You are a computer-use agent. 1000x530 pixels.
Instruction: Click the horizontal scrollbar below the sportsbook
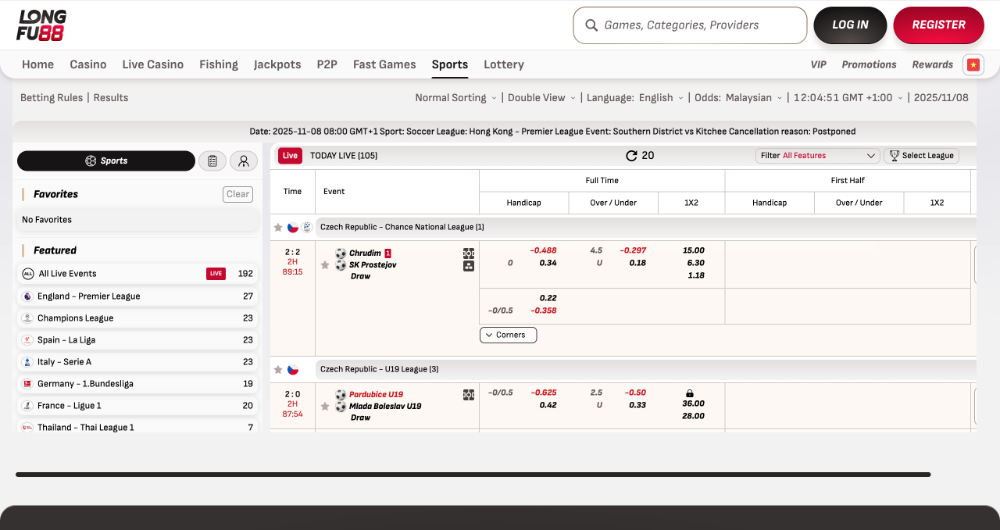pos(473,475)
